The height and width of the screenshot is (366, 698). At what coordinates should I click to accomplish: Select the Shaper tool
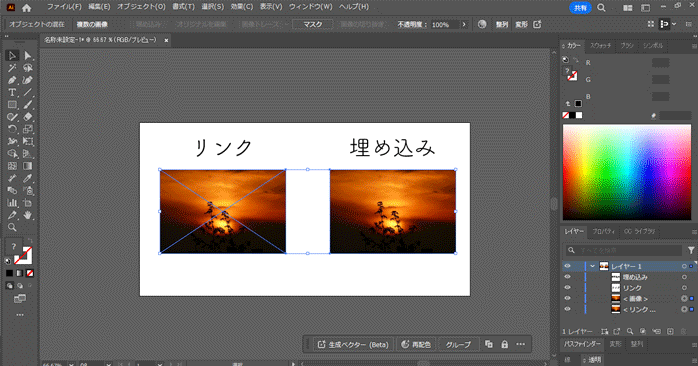pyautogui.click(x=12, y=117)
